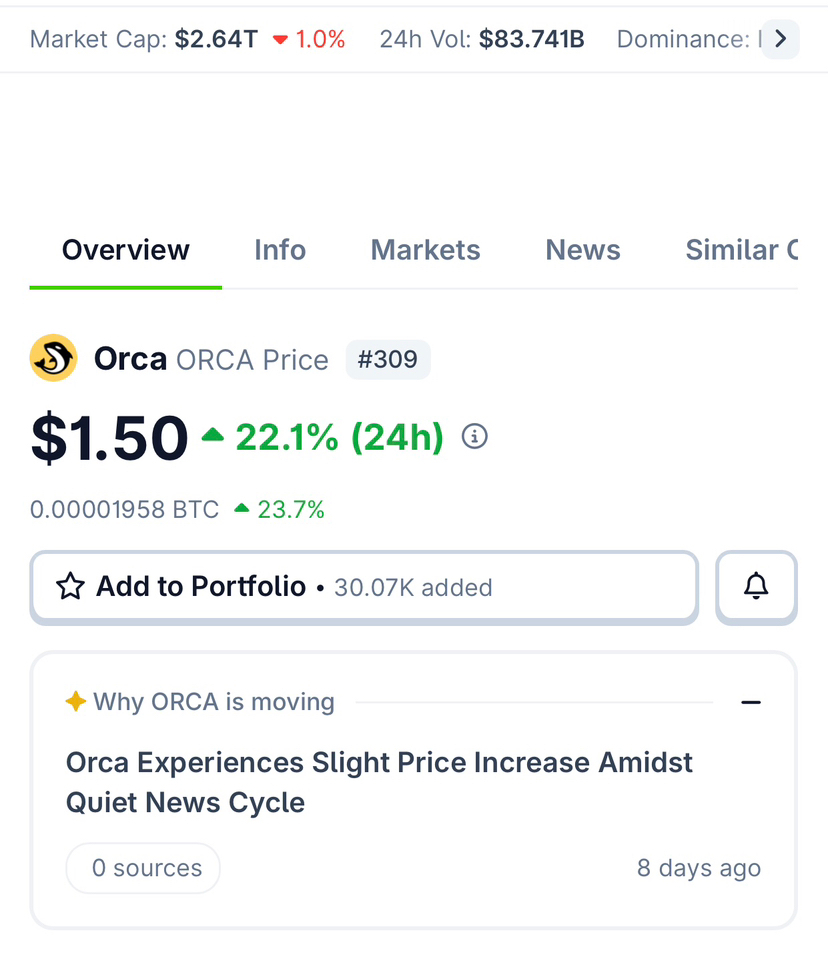Go to the Markets tab
This screenshot has width=828, height=953.
pos(425,250)
